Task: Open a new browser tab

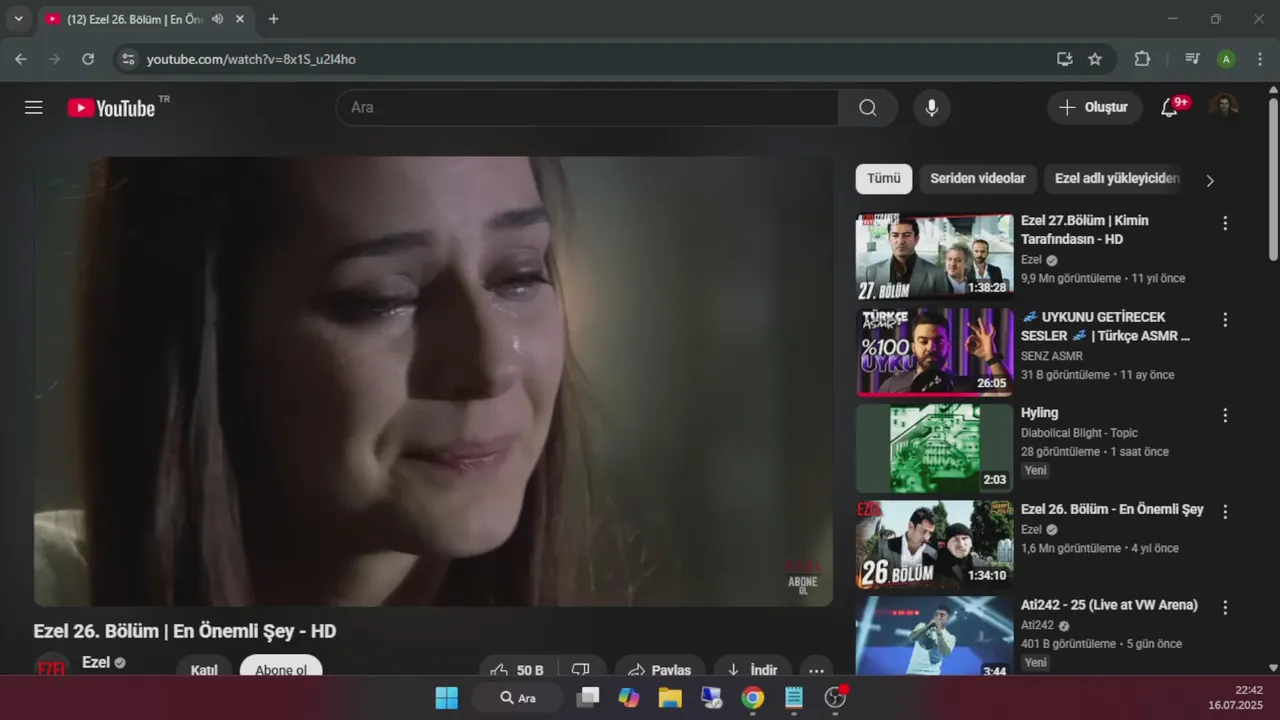Action: 274,19
